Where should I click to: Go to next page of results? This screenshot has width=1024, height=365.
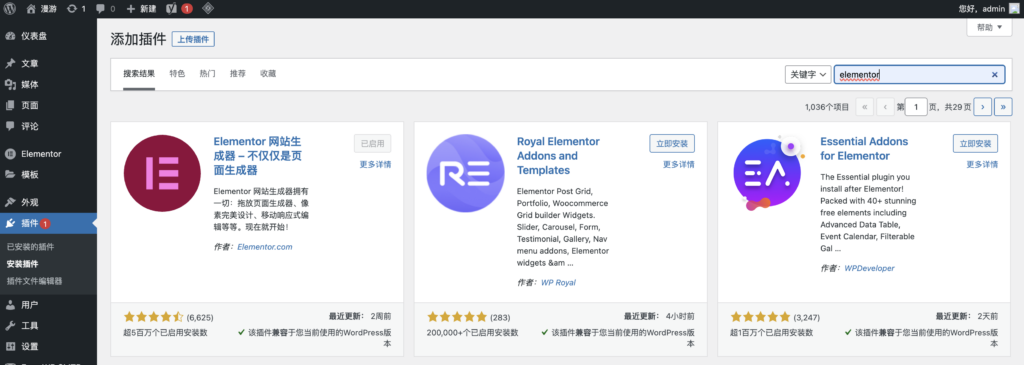[983, 106]
